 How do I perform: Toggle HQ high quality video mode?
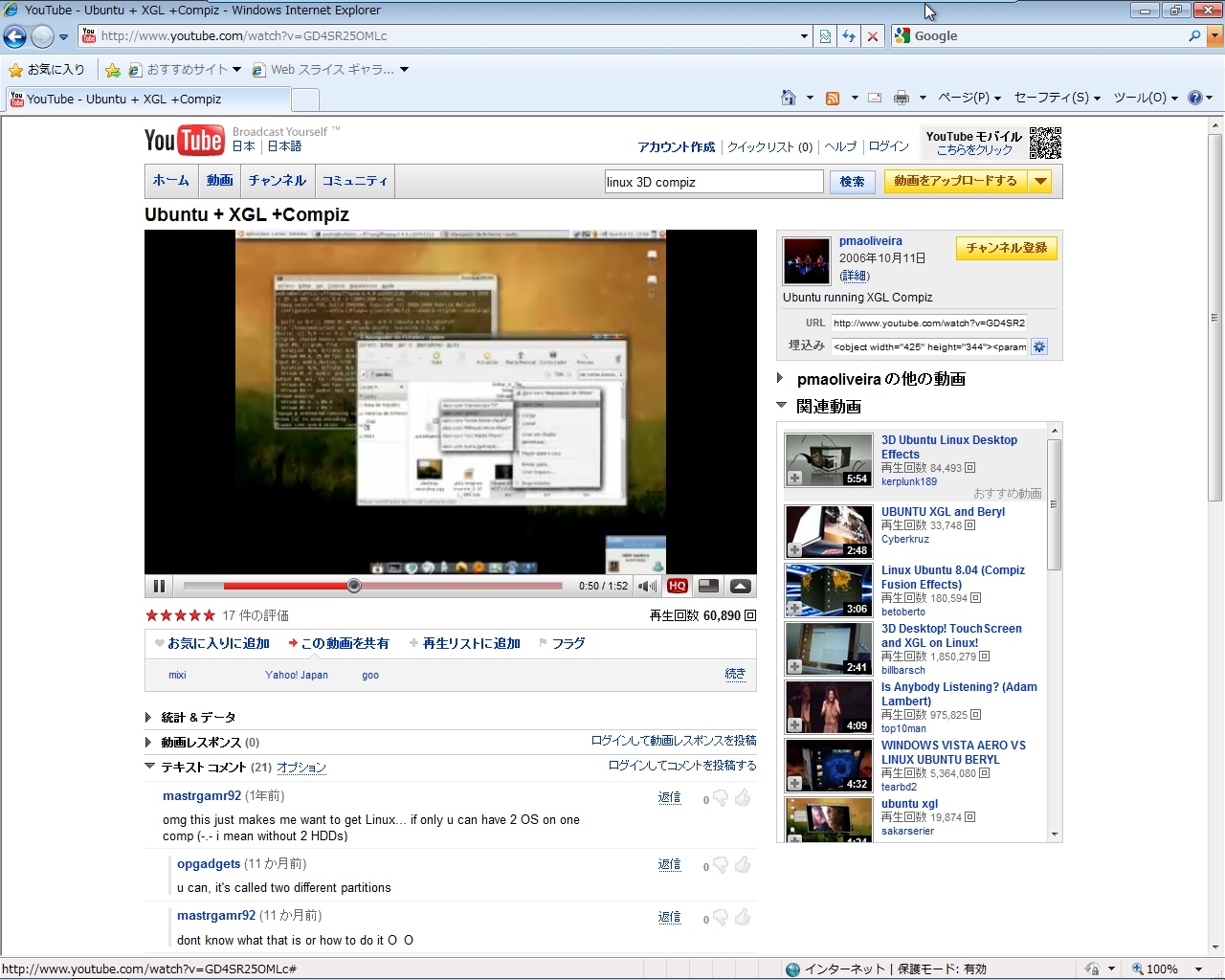[678, 586]
